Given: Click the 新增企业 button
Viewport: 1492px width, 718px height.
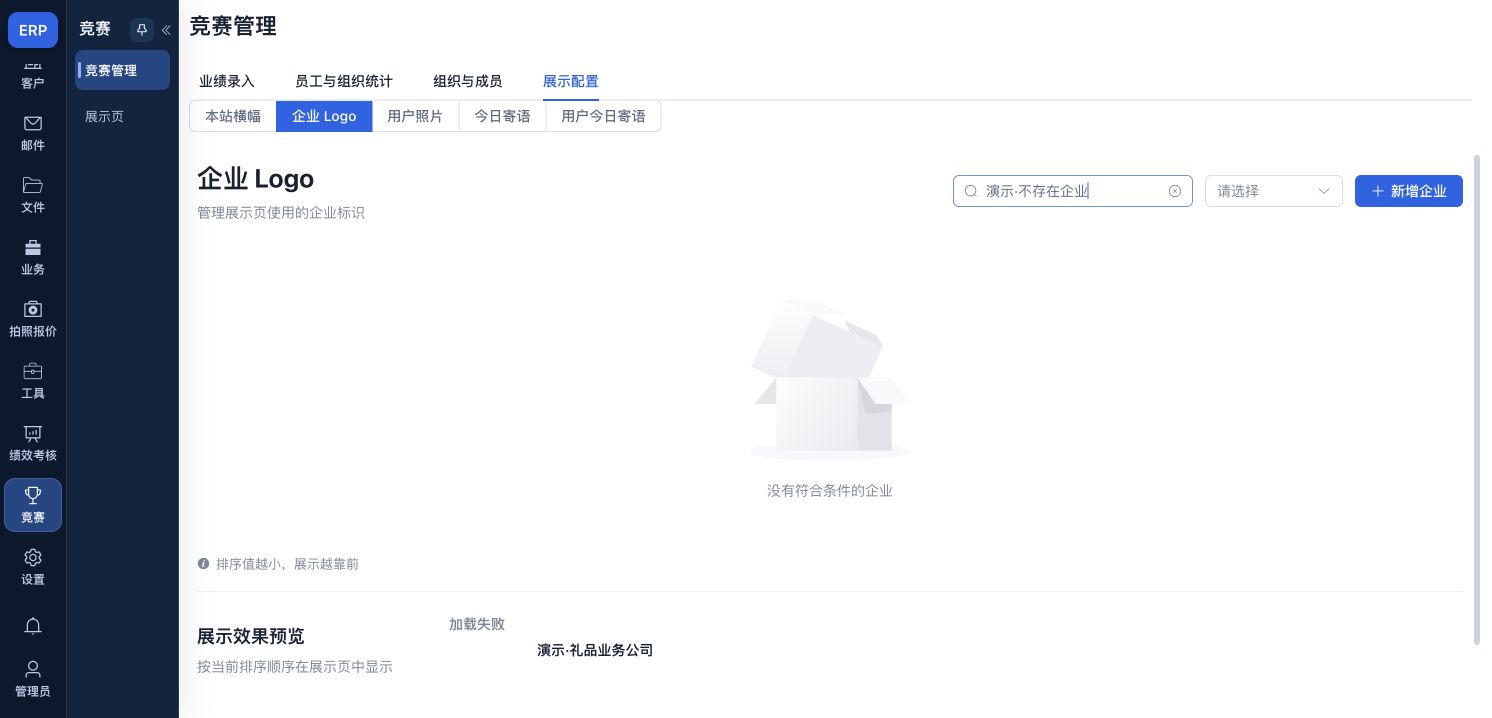Looking at the screenshot, I should coord(1409,191).
